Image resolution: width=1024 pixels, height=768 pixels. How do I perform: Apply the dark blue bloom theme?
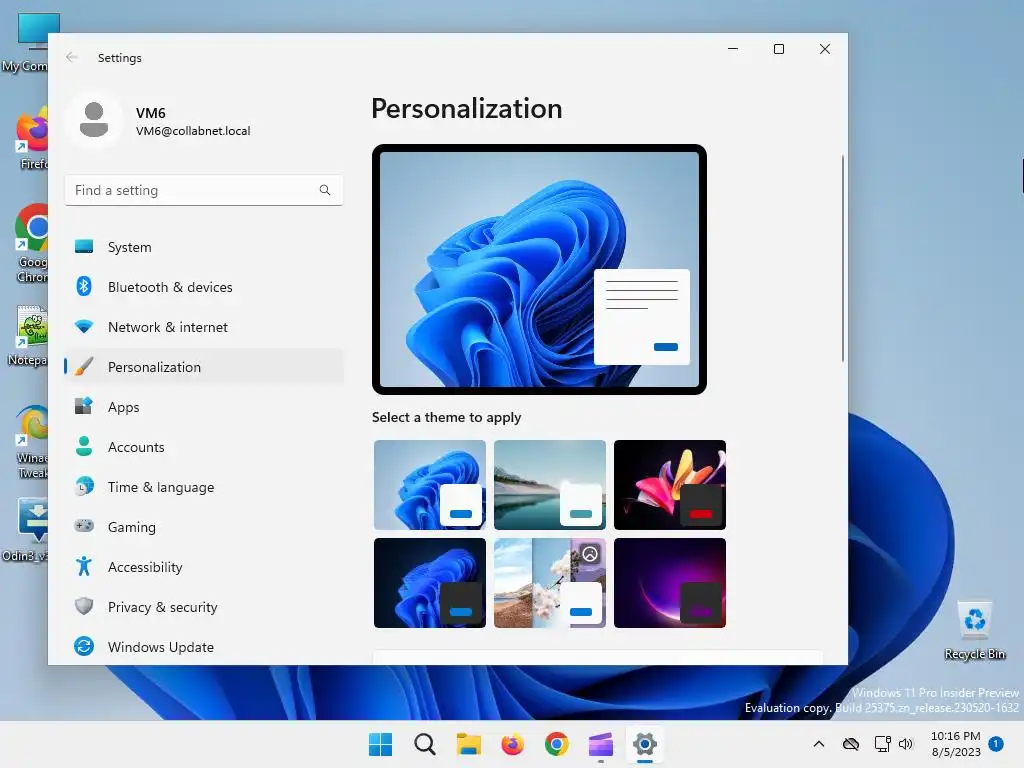430,583
